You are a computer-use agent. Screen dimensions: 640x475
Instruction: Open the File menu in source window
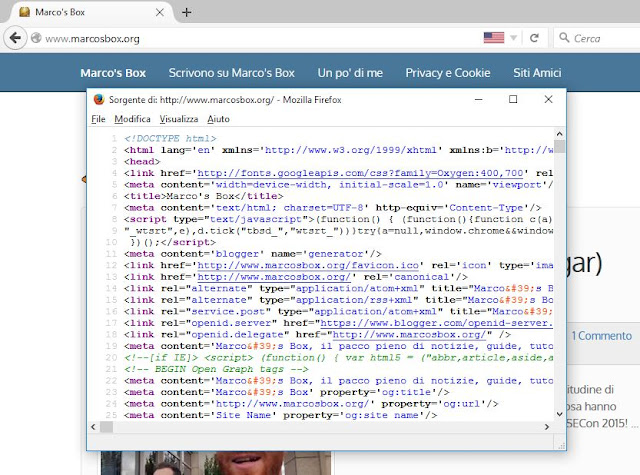tap(98, 119)
